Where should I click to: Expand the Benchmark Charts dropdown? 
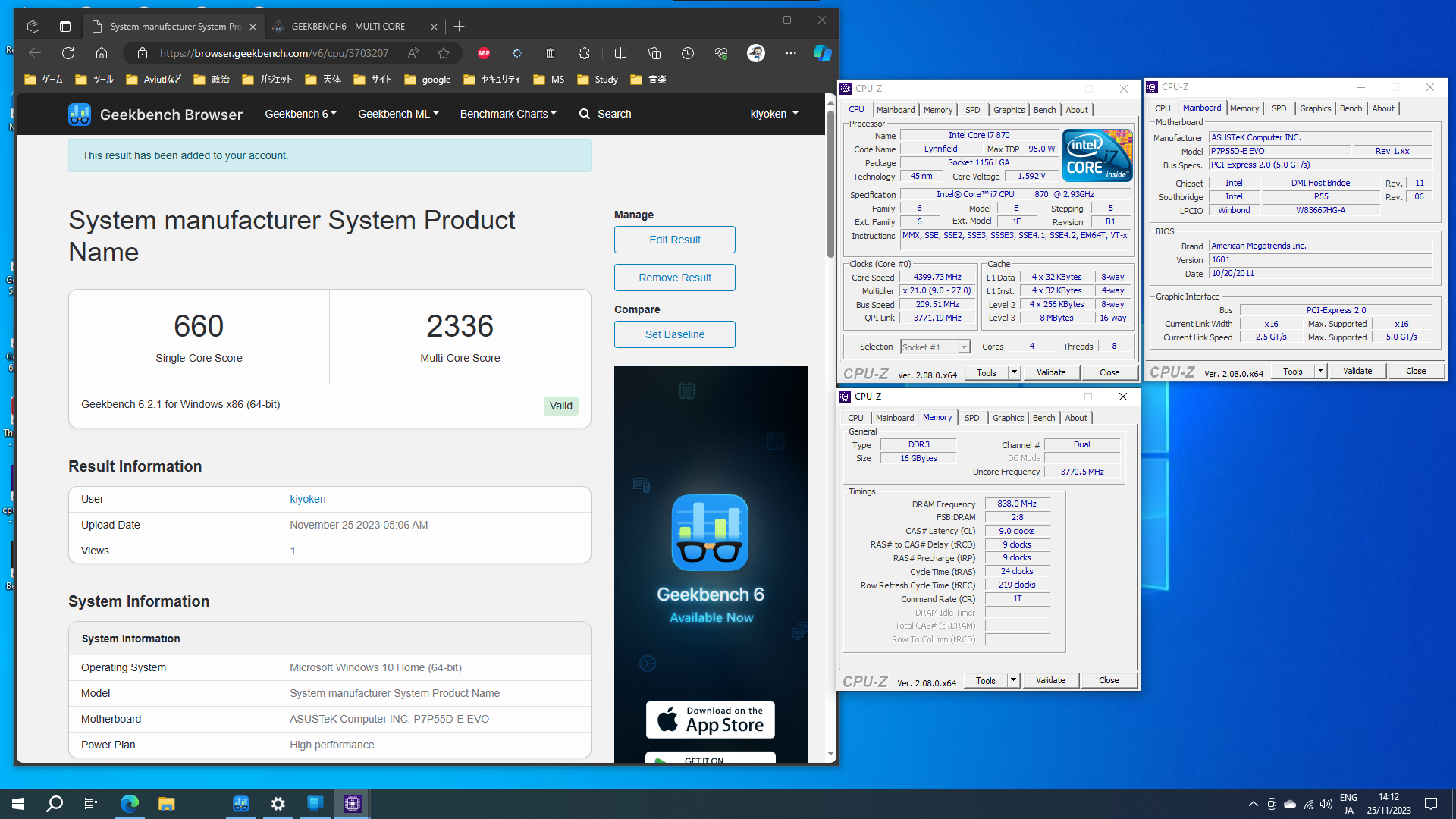click(x=508, y=114)
